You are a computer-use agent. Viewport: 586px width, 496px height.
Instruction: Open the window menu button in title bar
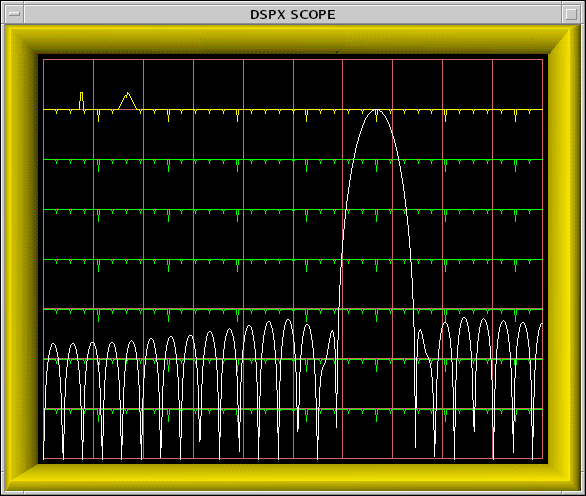point(14,14)
